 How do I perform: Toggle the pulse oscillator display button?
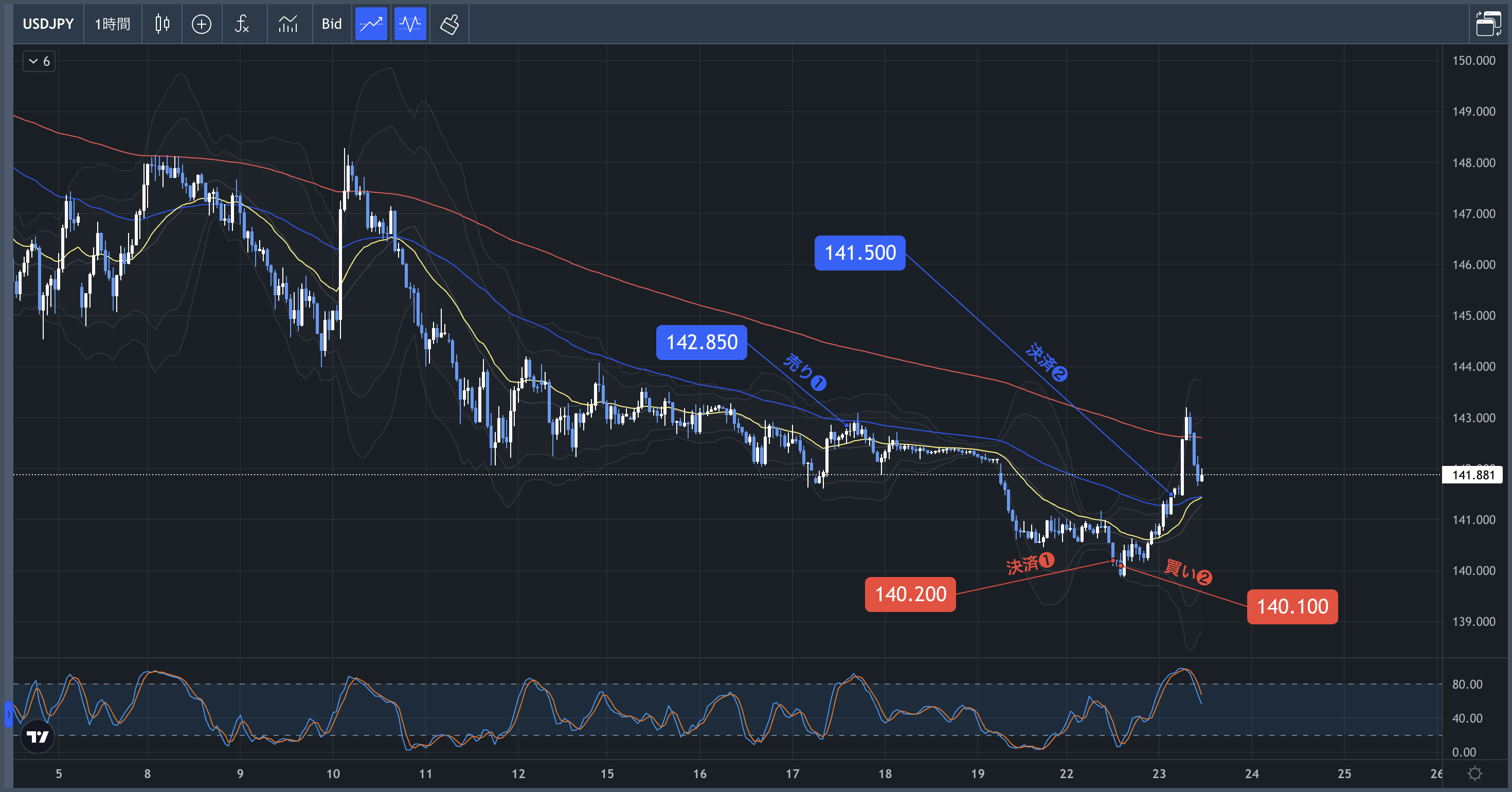click(x=410, y=24)
